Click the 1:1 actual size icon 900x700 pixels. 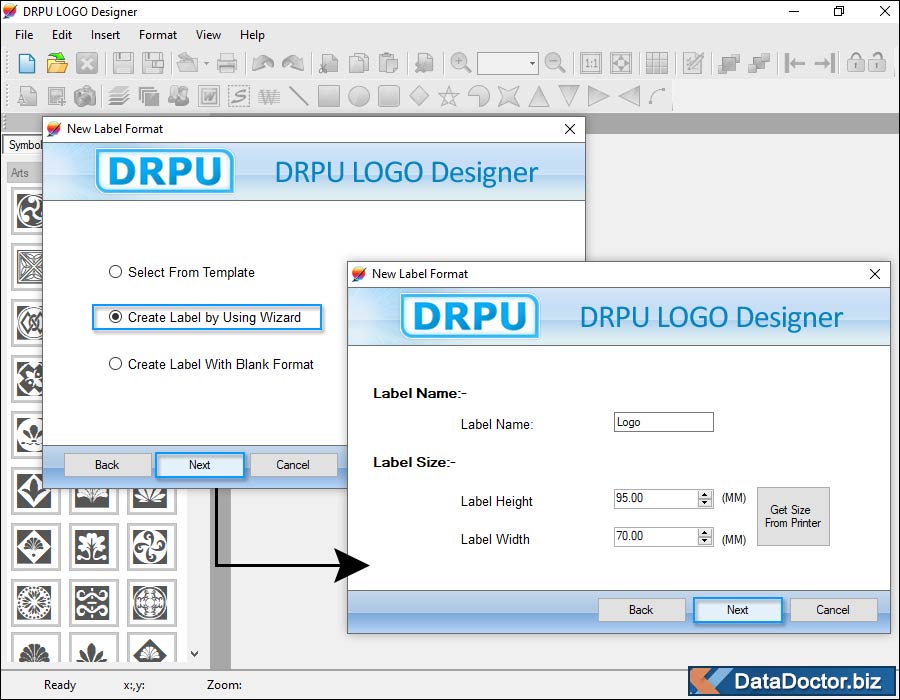click(x=591, y=63)
